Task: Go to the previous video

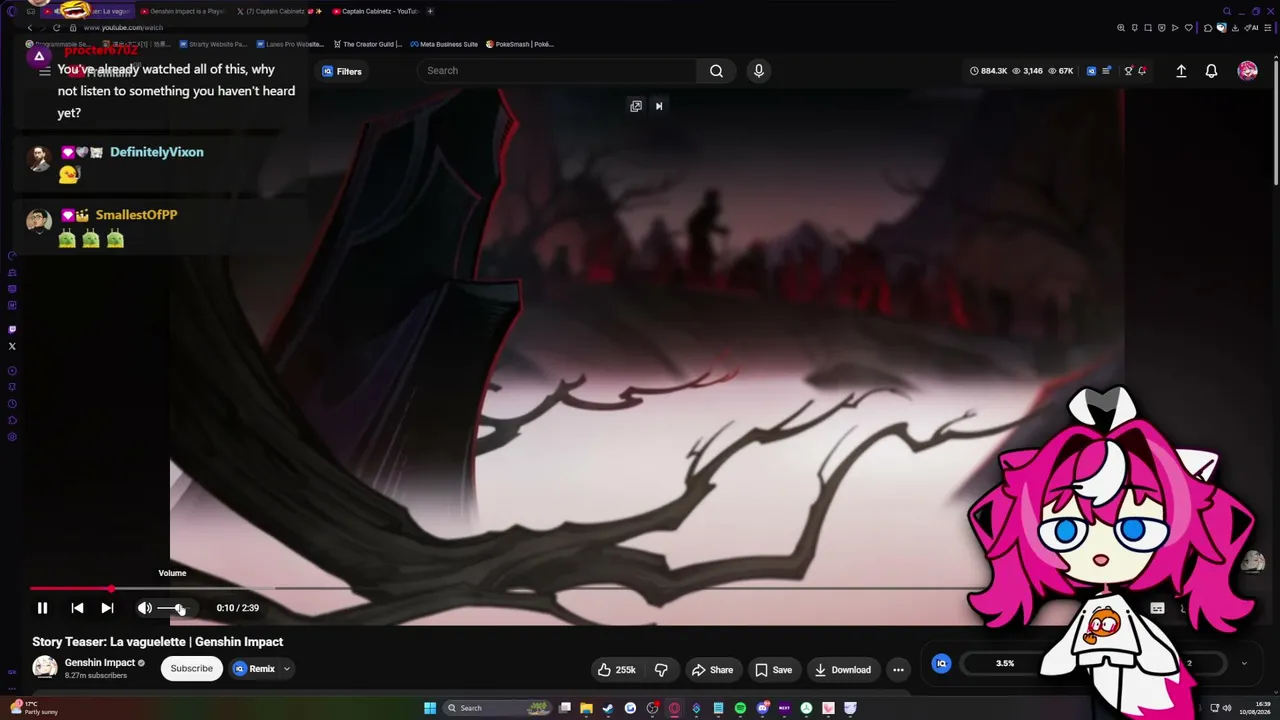Action: pos(77,608)
